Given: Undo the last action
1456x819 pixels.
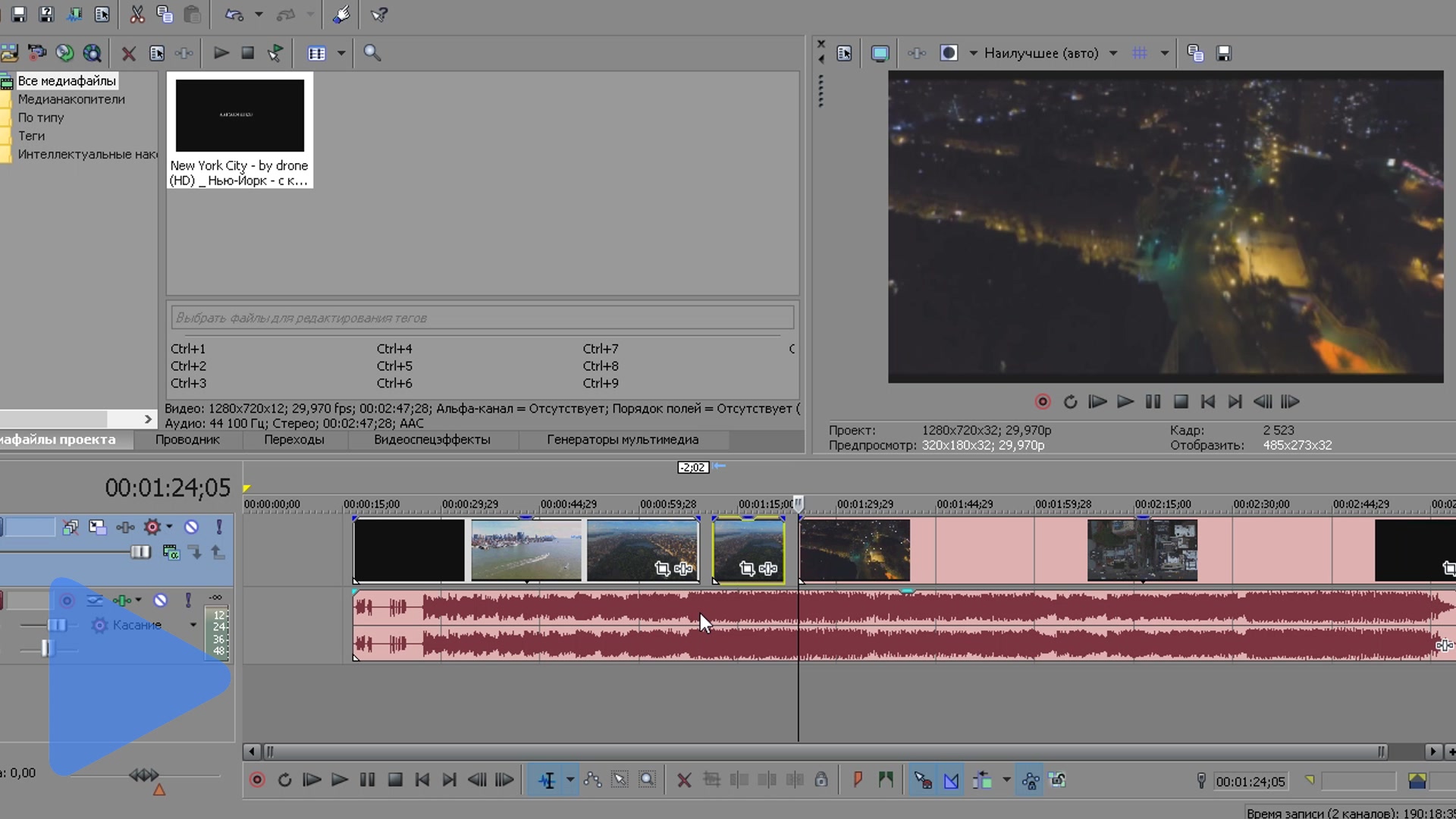Looking at the screenshot, I should [x=234, y=14].
